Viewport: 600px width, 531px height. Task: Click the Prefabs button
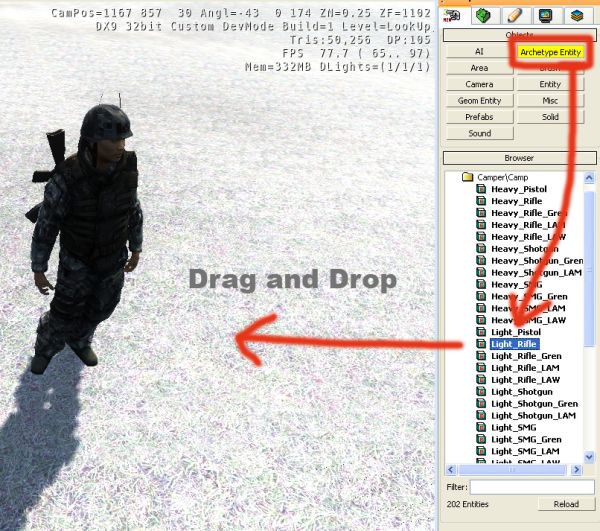pos(479,117)
